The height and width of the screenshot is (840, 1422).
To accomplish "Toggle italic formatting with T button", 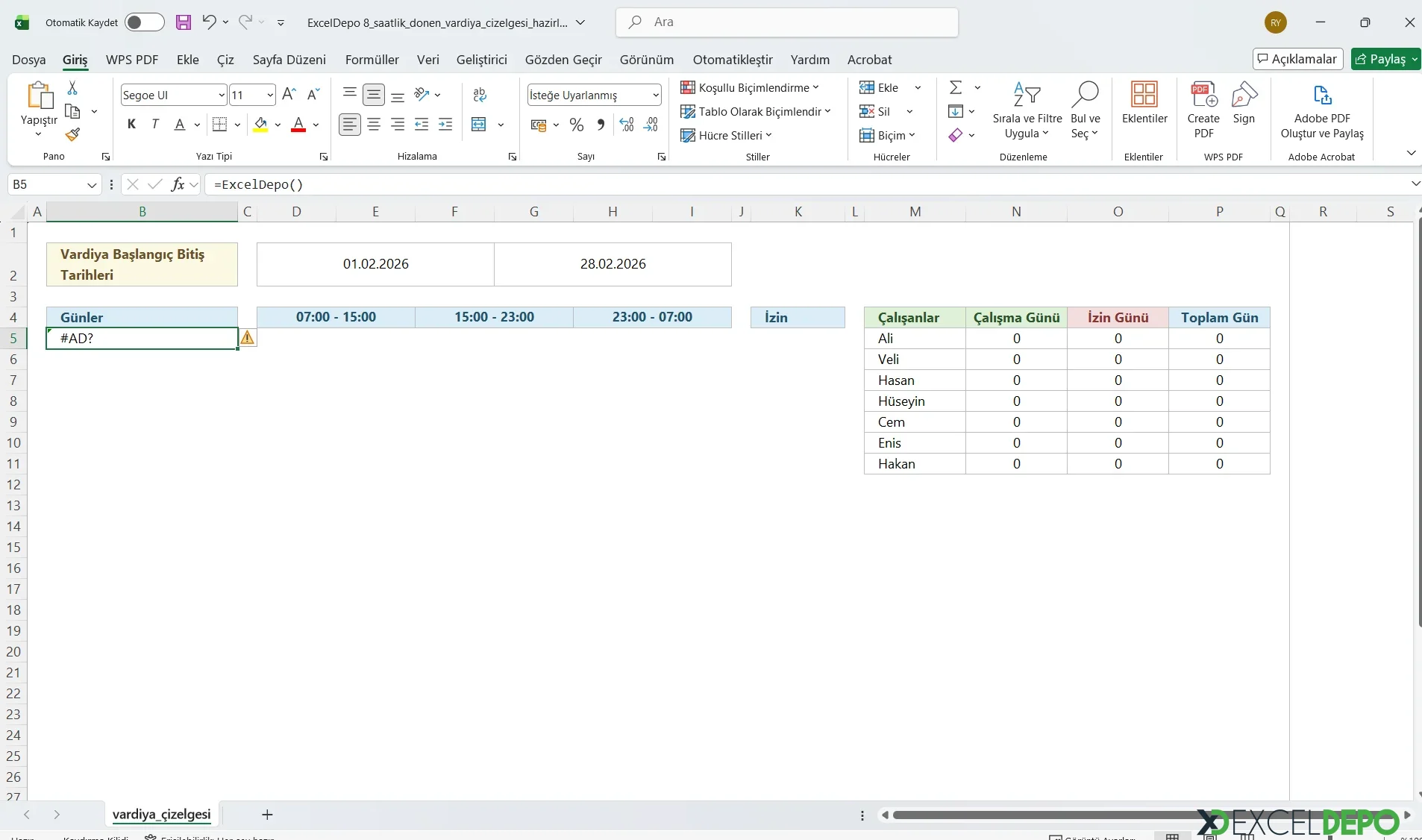I will pyautogui.click(x=155, y=125).
